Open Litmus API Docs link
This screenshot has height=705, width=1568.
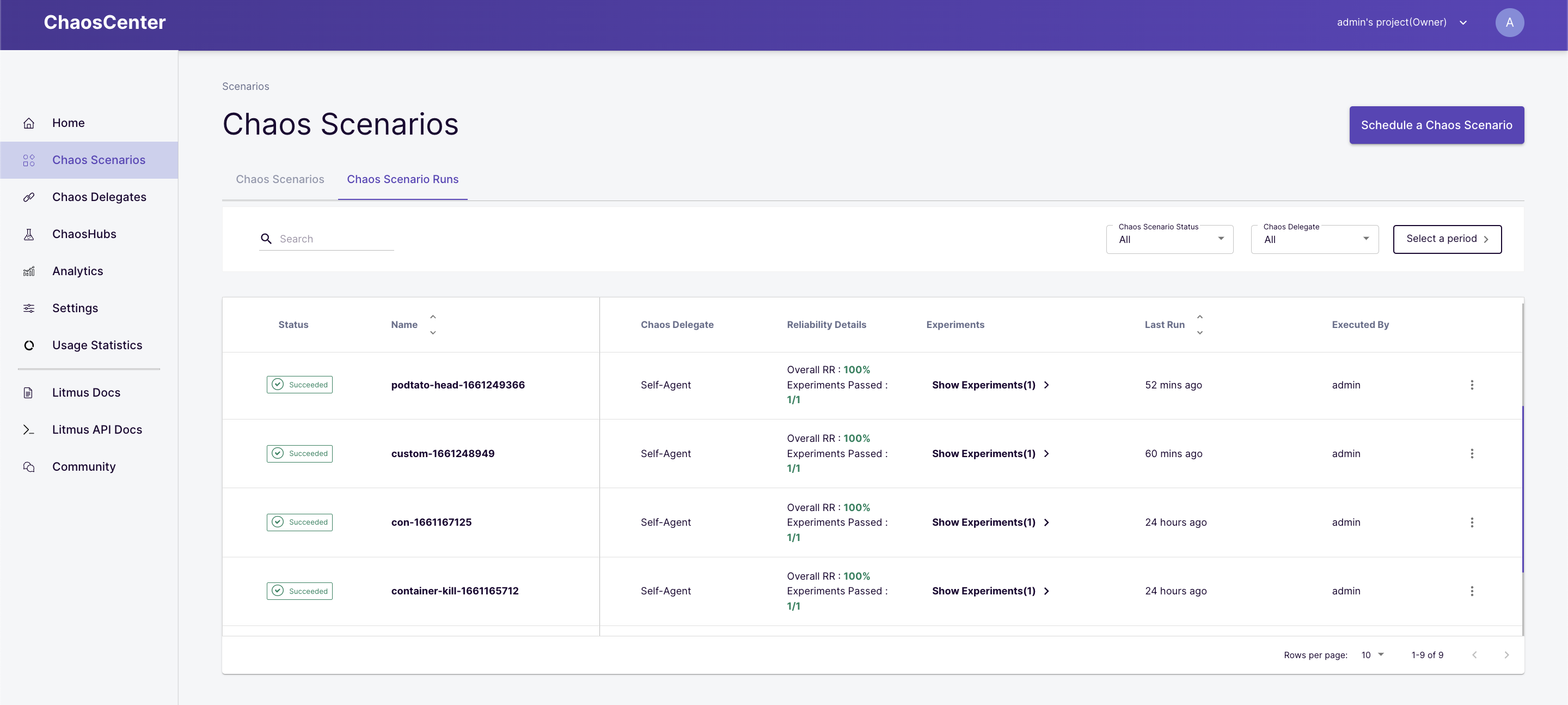click(89, 429)
